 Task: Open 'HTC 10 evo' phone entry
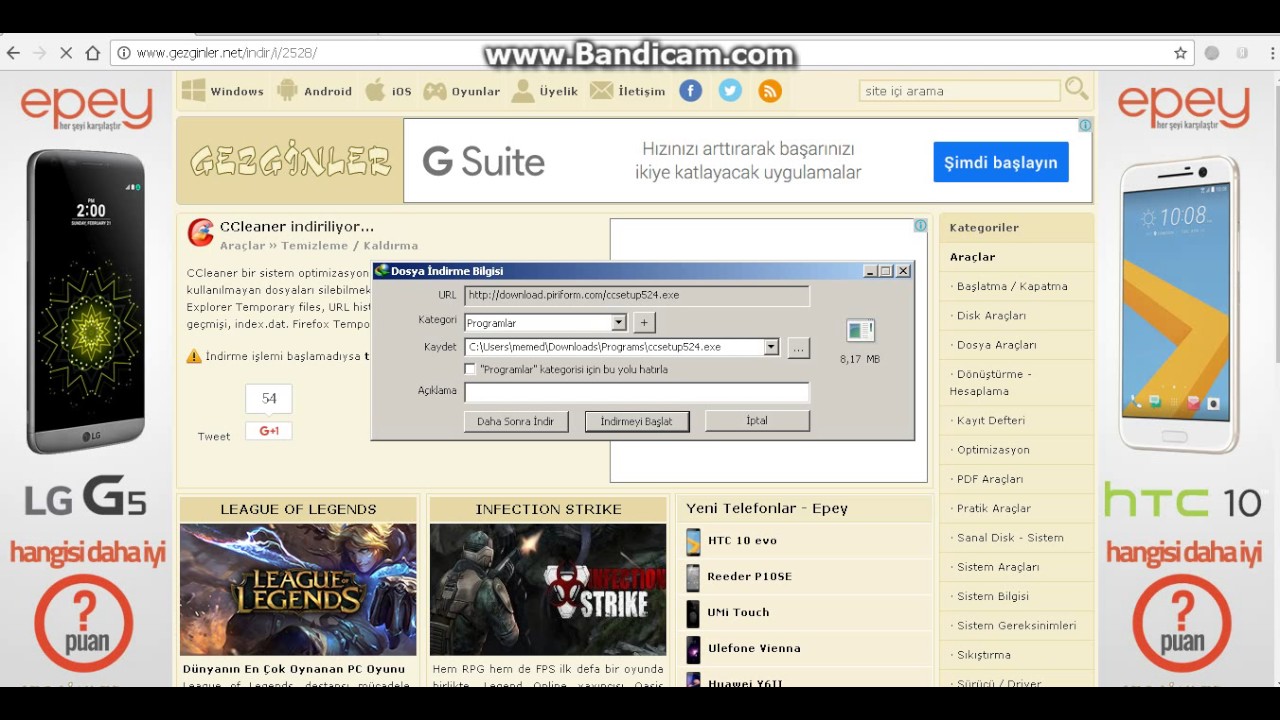pos(742,541)
